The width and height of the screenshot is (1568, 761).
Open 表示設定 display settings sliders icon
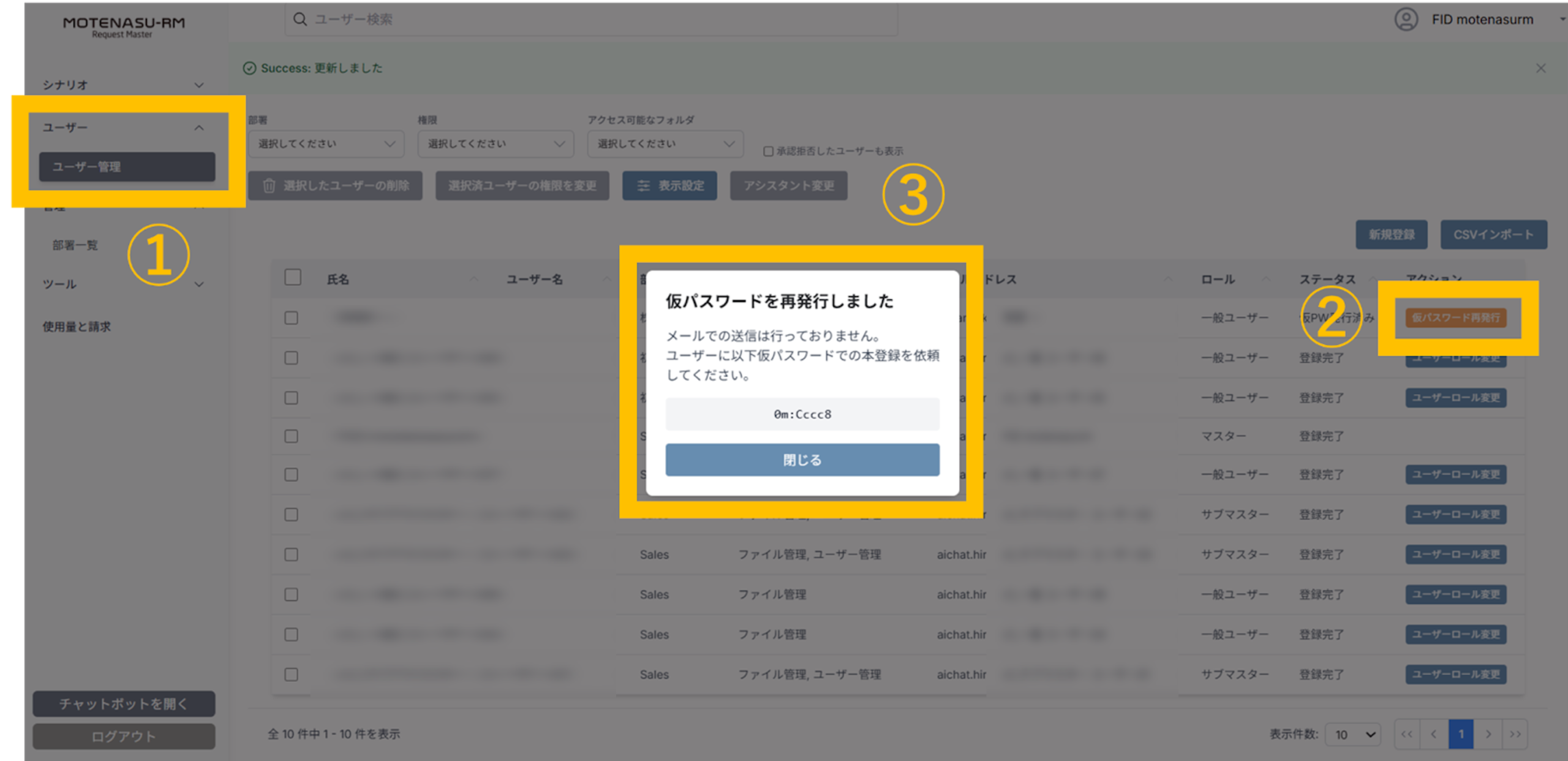(x=643, y=186)
